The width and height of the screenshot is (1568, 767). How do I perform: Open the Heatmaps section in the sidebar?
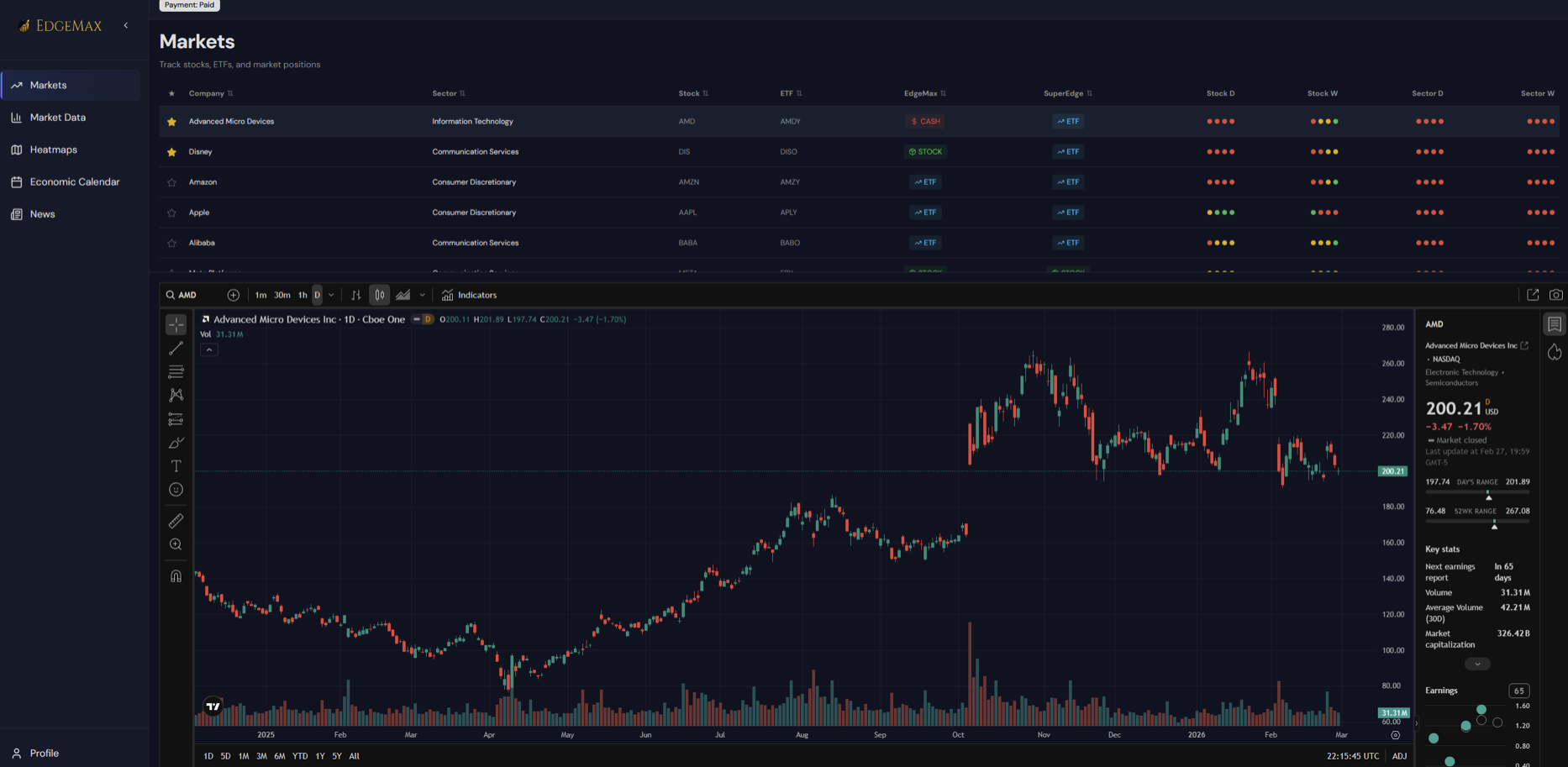coord(54,149)
